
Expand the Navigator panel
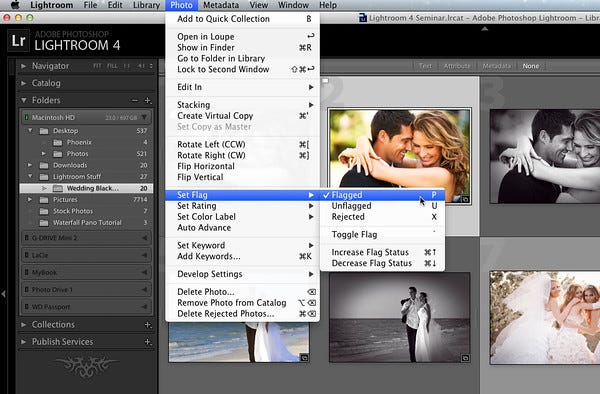[24, 66]
